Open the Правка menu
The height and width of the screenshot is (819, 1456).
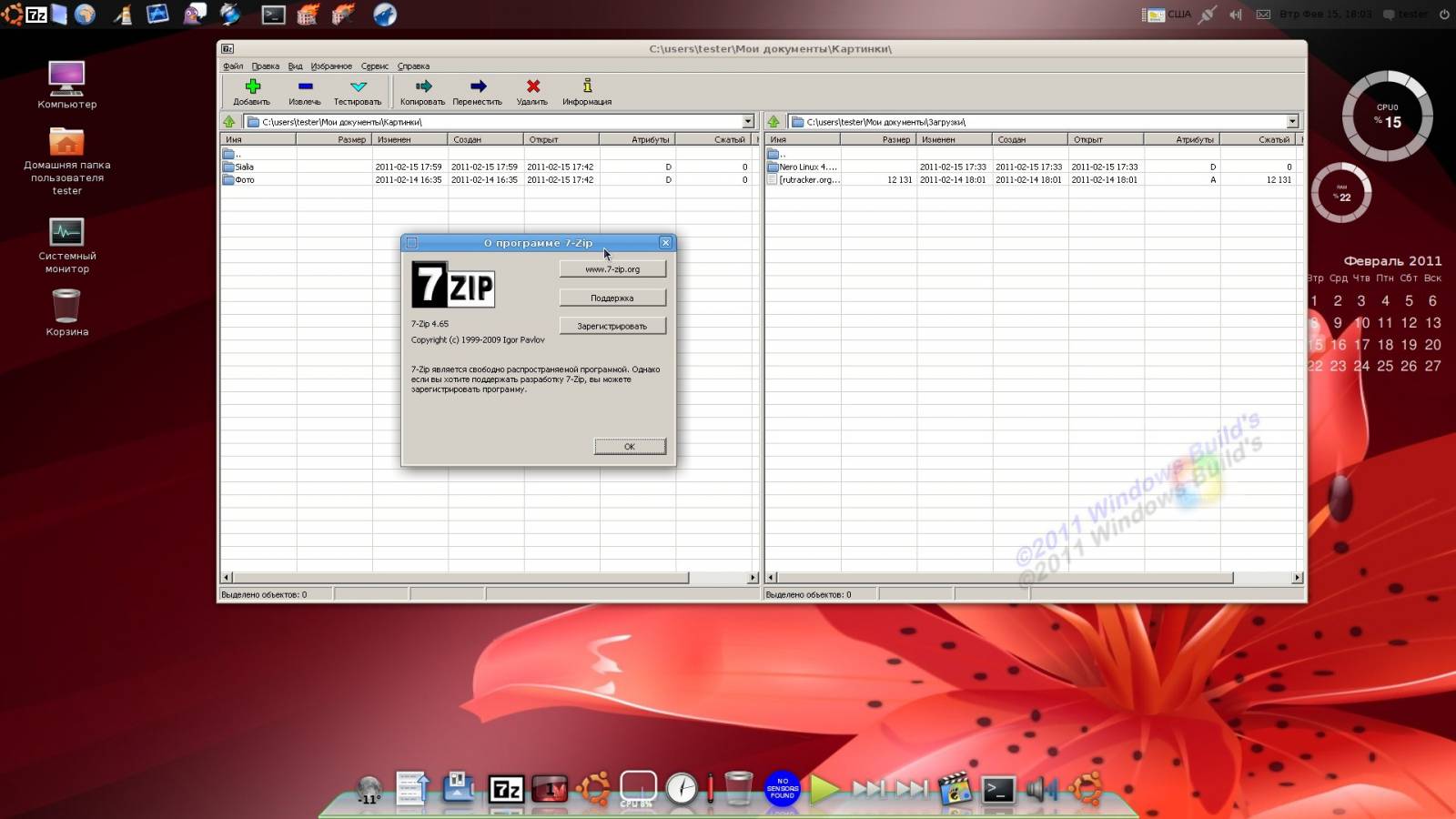(266, 66)
